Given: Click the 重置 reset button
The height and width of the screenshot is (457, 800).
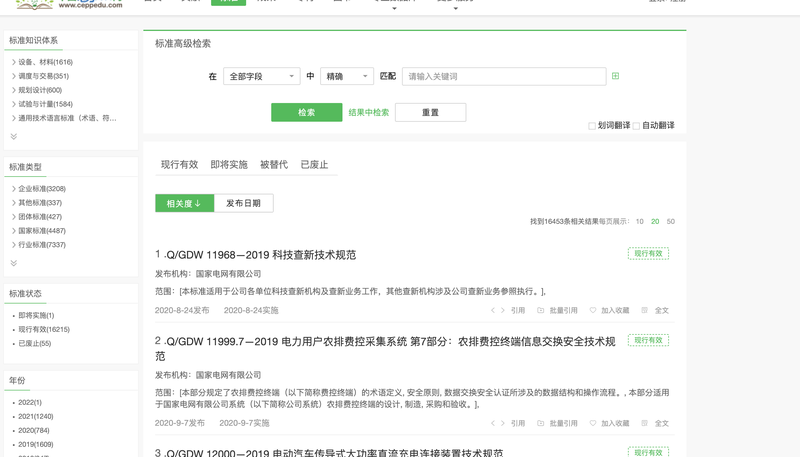Looking at the screenshot, I should point(430,112).
